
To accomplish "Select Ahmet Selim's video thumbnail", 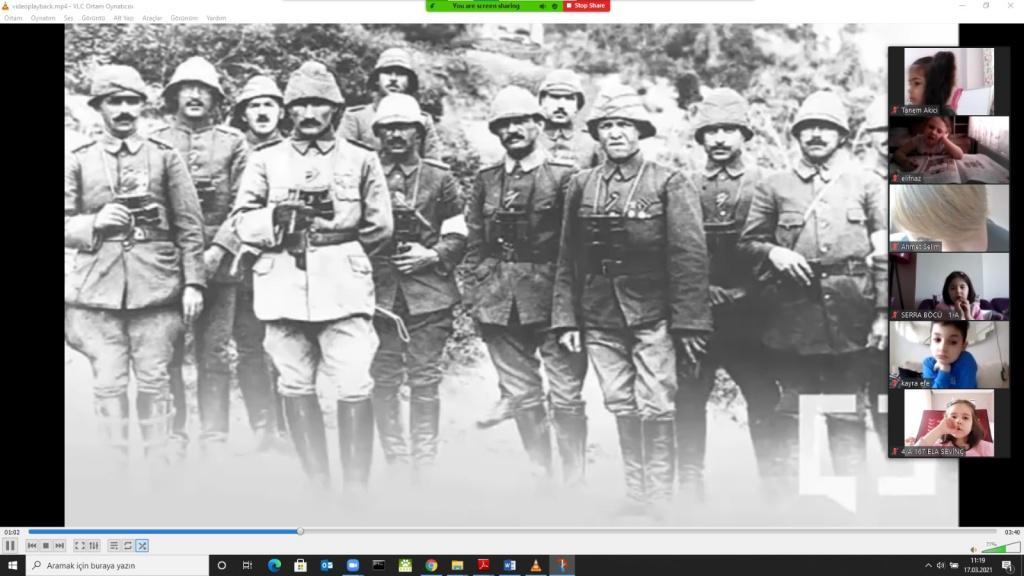I will tap(950, 218).
